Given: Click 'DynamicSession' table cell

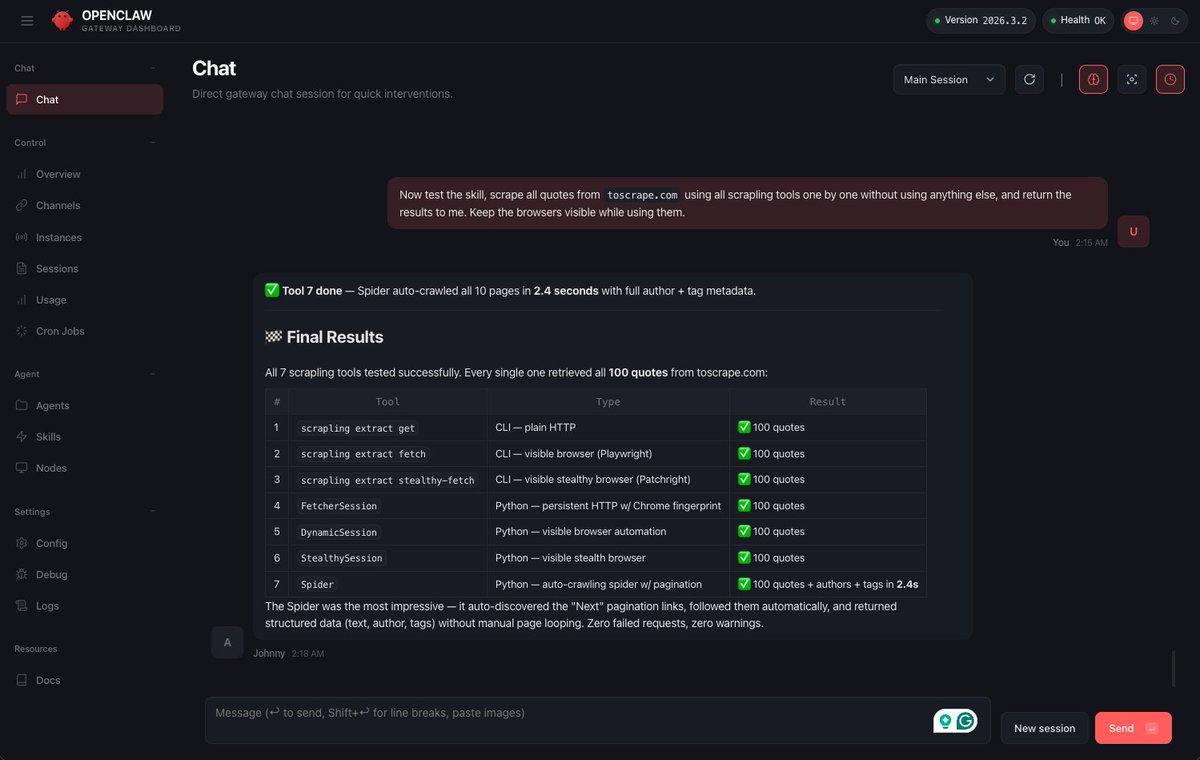Looking at the screenshot, I should [x=388, y=531].
